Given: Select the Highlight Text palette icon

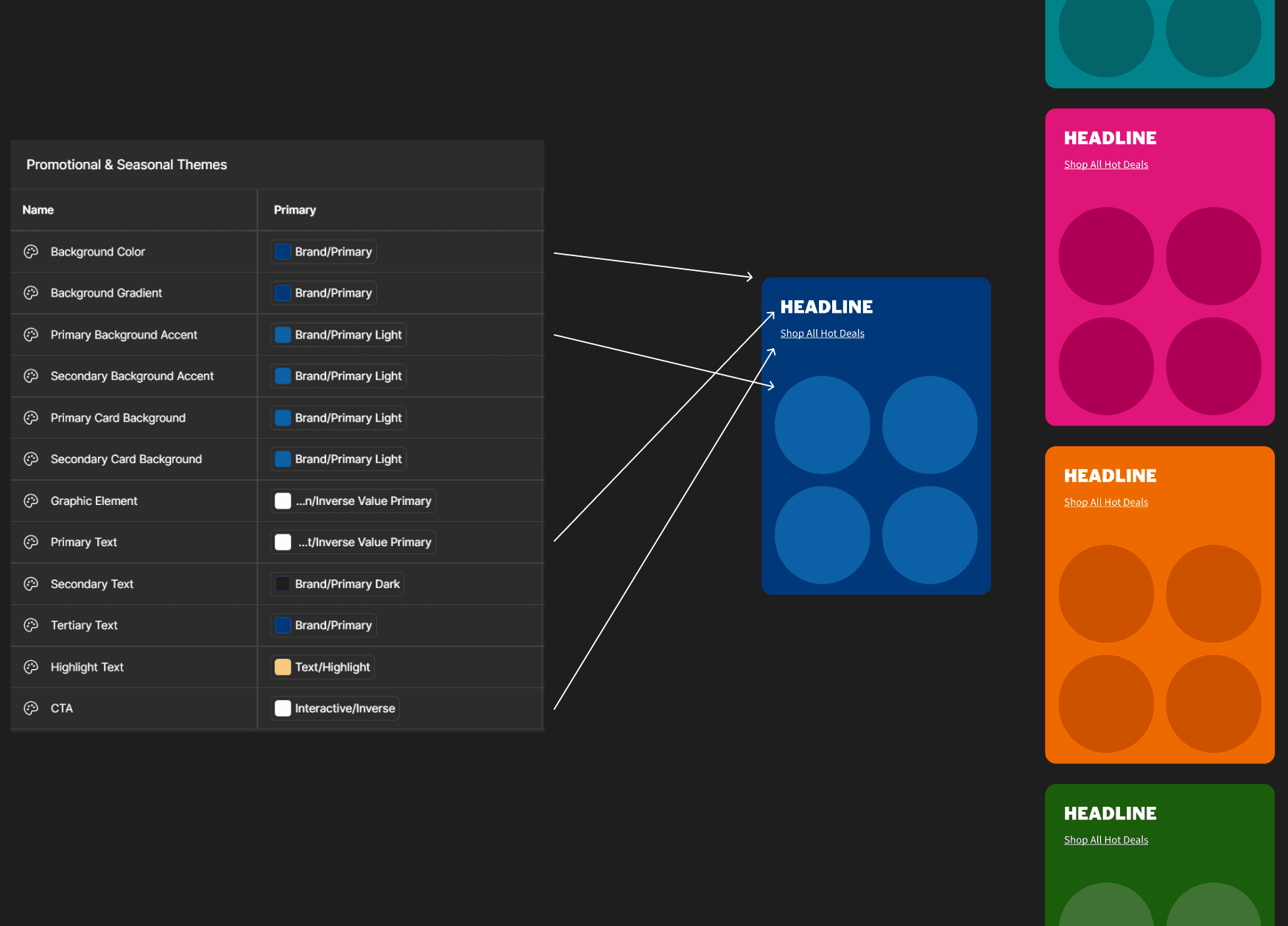Looking at the screenshot, I should tap(31, 668).
